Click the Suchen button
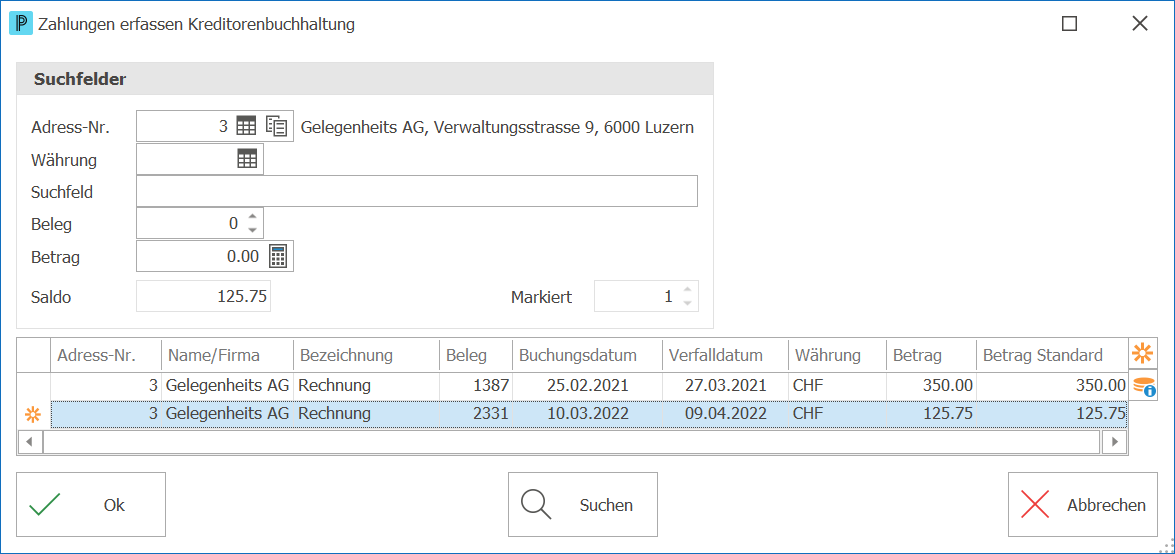The image size is (1175, 554). point(583,505)
